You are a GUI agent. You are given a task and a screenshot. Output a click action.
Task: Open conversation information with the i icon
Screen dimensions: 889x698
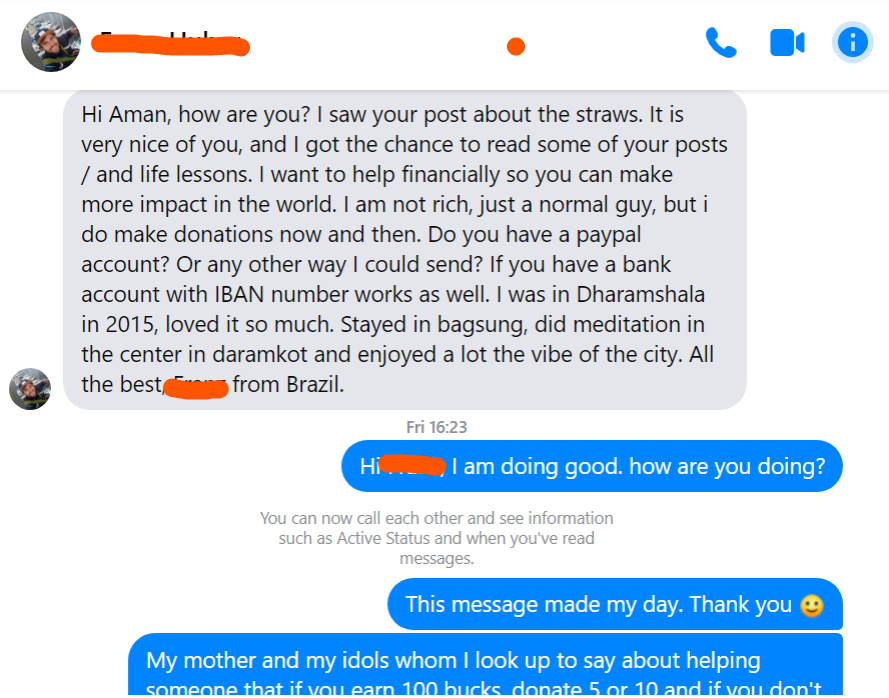point(852,43)
